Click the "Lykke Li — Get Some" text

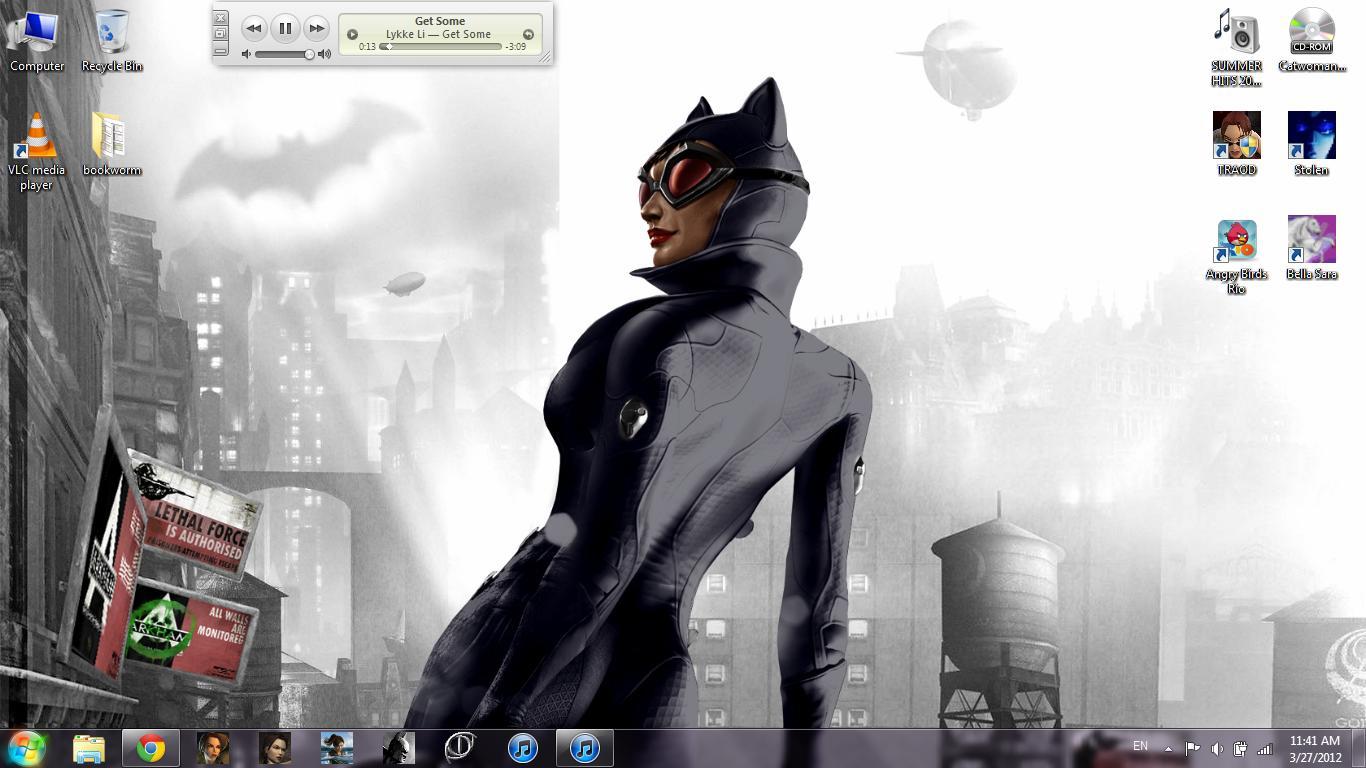(x=439, y=34)
